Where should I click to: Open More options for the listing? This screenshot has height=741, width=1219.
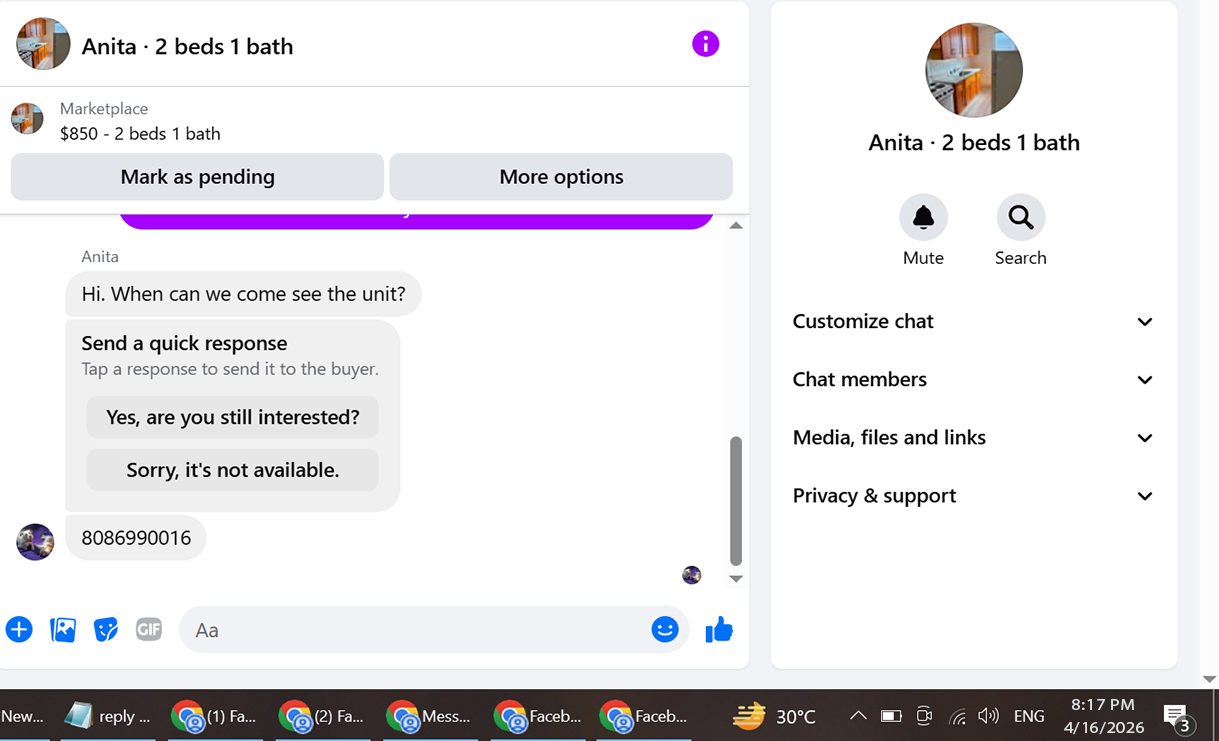point(561,177)
